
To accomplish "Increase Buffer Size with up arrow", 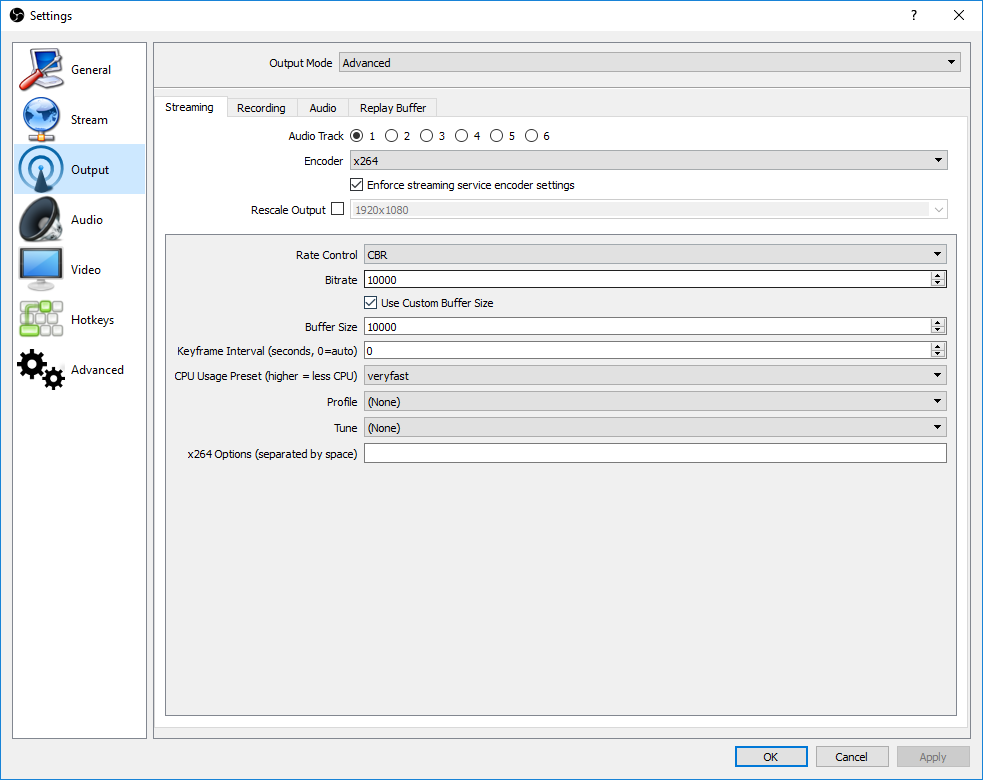I will click(x=938, y=322).
